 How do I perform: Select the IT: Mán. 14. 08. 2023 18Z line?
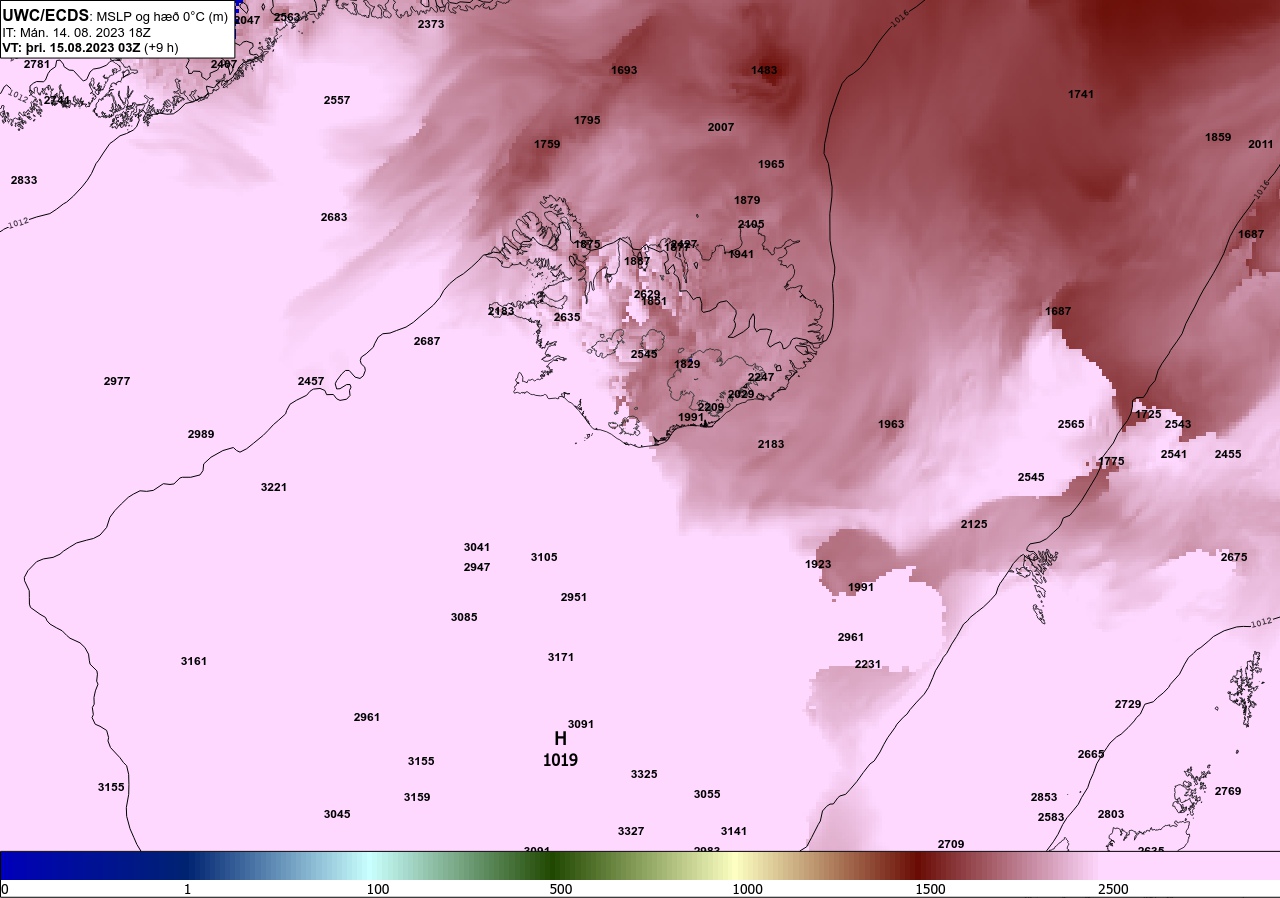click(x=77, y=32)
